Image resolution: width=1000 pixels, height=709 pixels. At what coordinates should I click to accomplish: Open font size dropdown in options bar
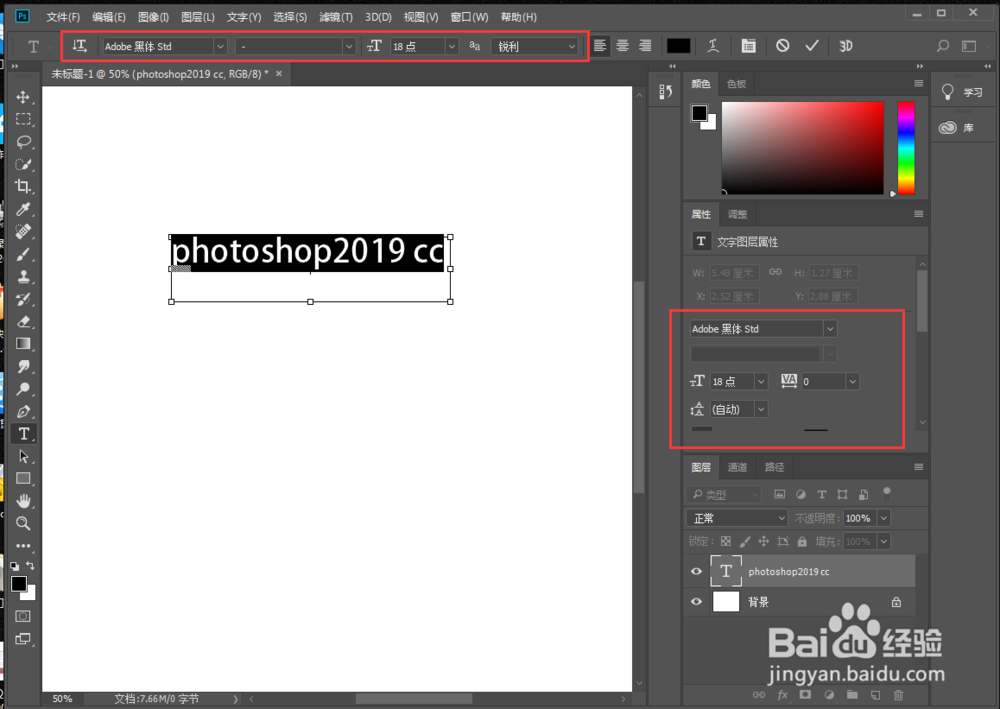(x=452, y=47)
